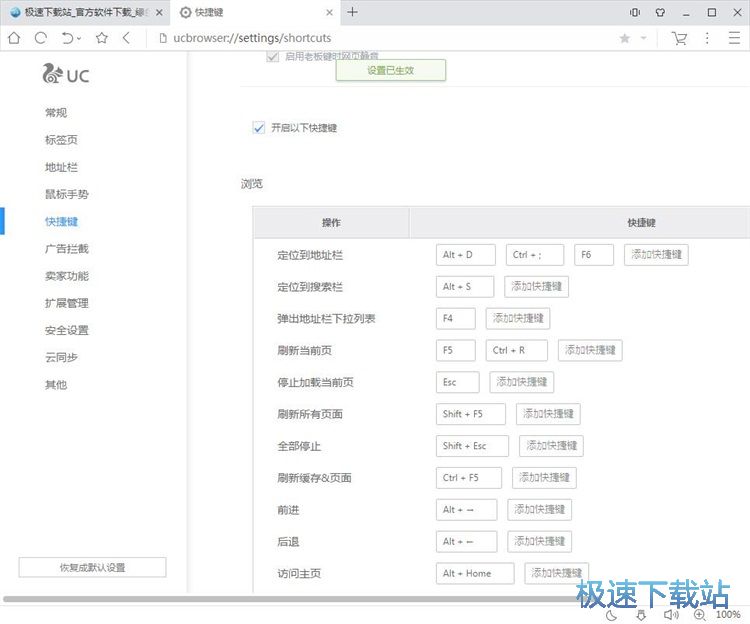Add shortcut for 定位到地址栏
Image resolution: width=750 pixels, height=624 pixels.
(656, 255)
